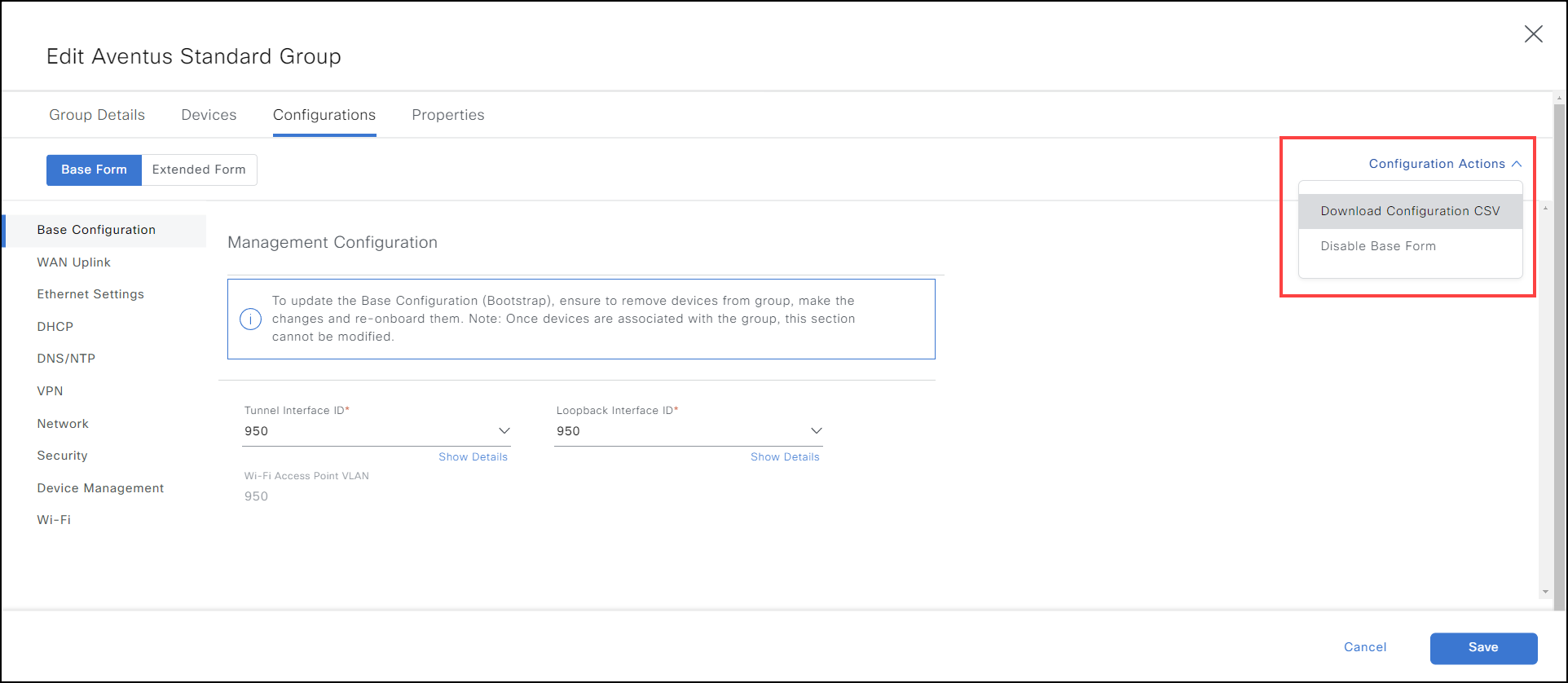
Task: Switch to the Devices tab
Action: click(209, 115)
